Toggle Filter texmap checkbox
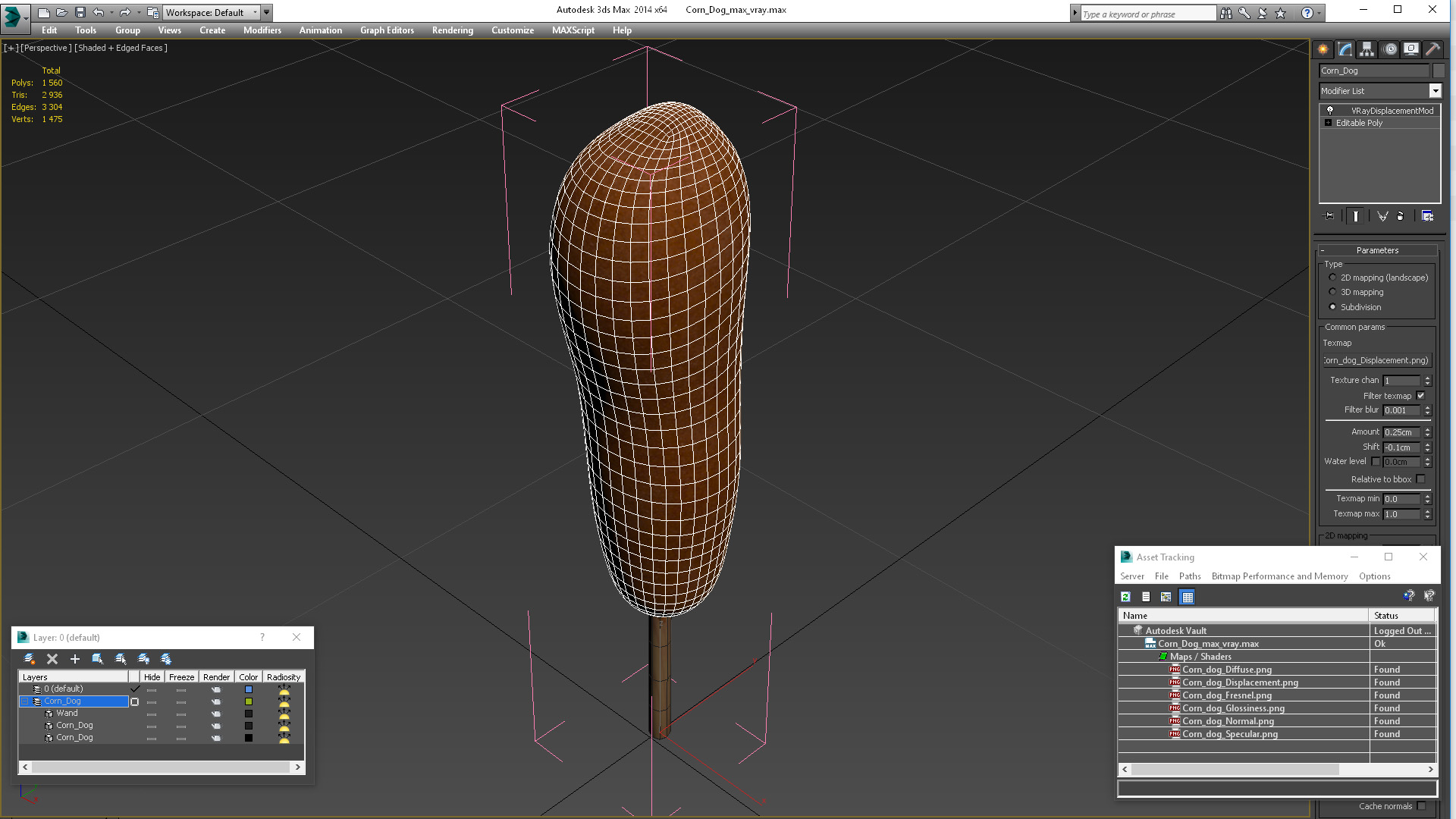Viewport: 1456px width, 819px height. click(x=1421, y=395)
